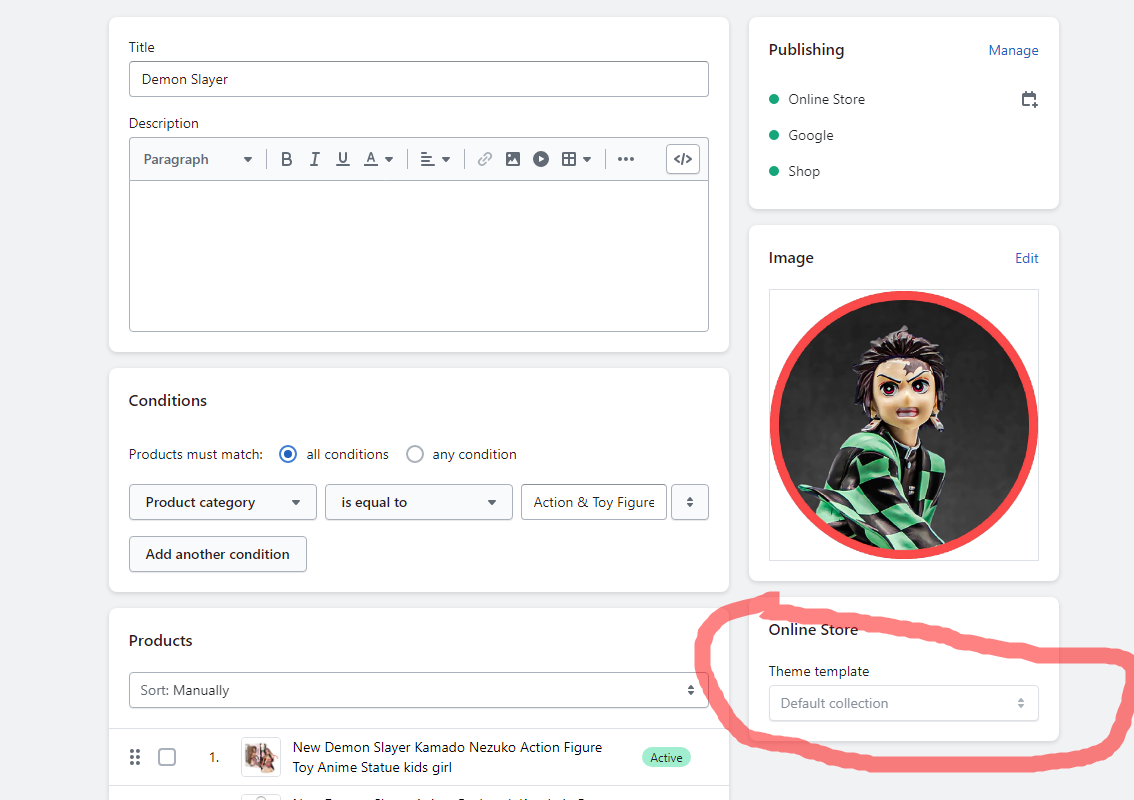Click the 'Action & Toy Figure' value field

click(594, 502)
